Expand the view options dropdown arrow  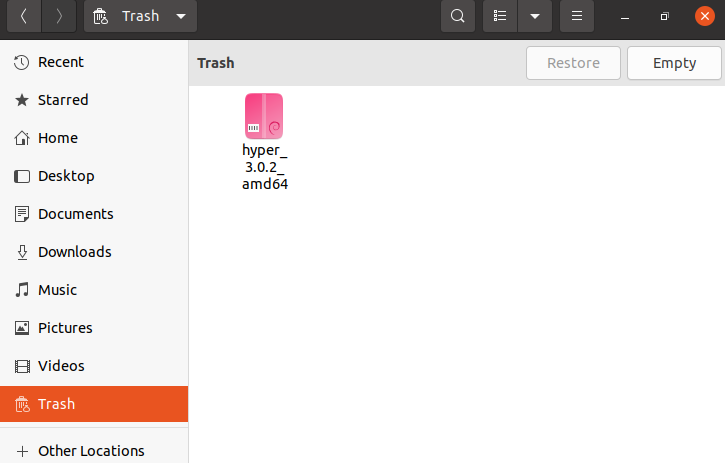(535, 16)
